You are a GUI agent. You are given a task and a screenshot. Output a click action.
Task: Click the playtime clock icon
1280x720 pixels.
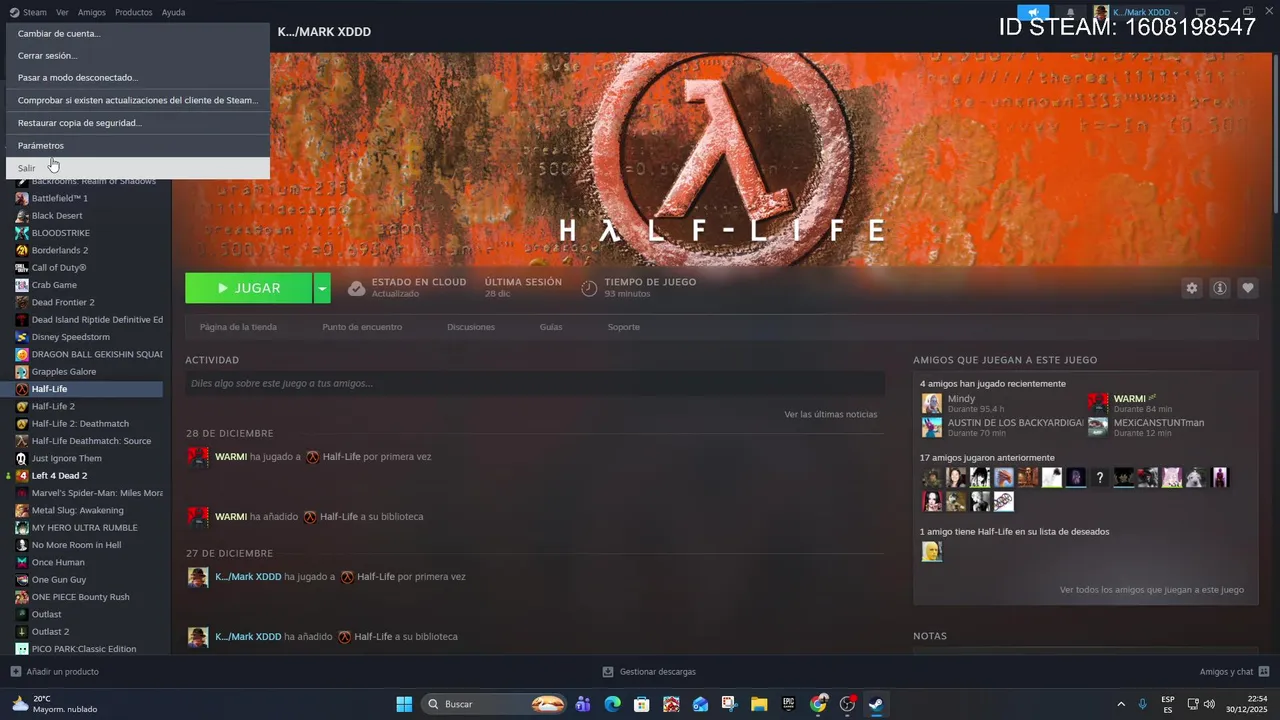[x=589, y=288]
